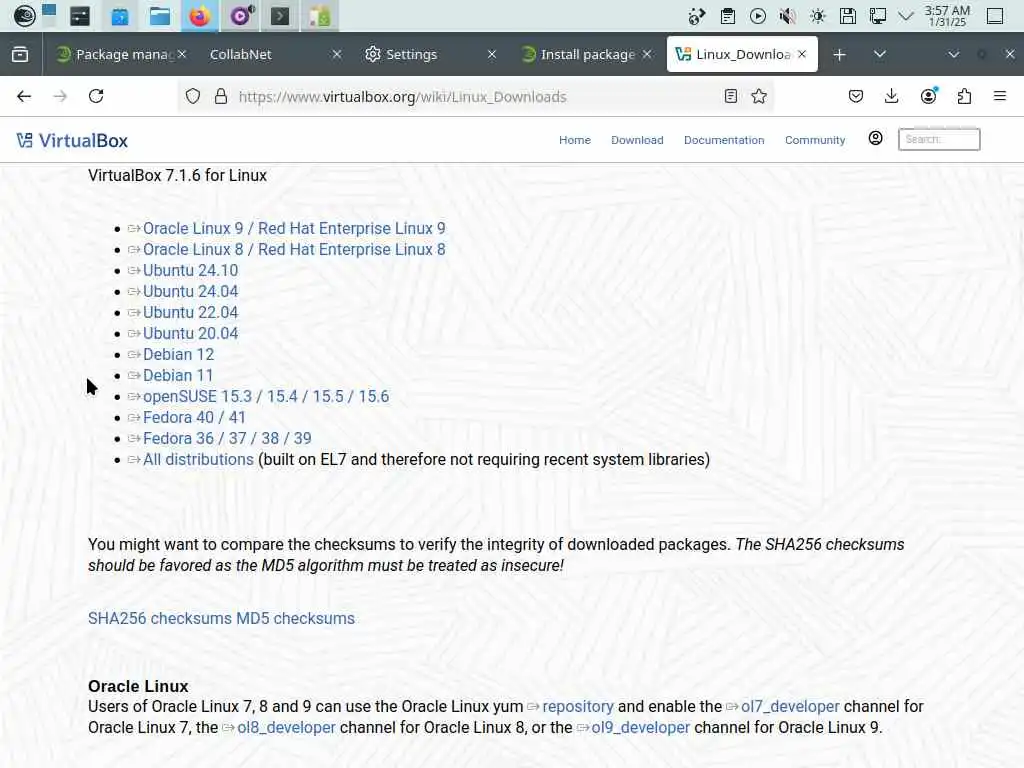Open the list all tabs dropdown
The width and height of the screenshot is (1024, 768).
(880, 54)
